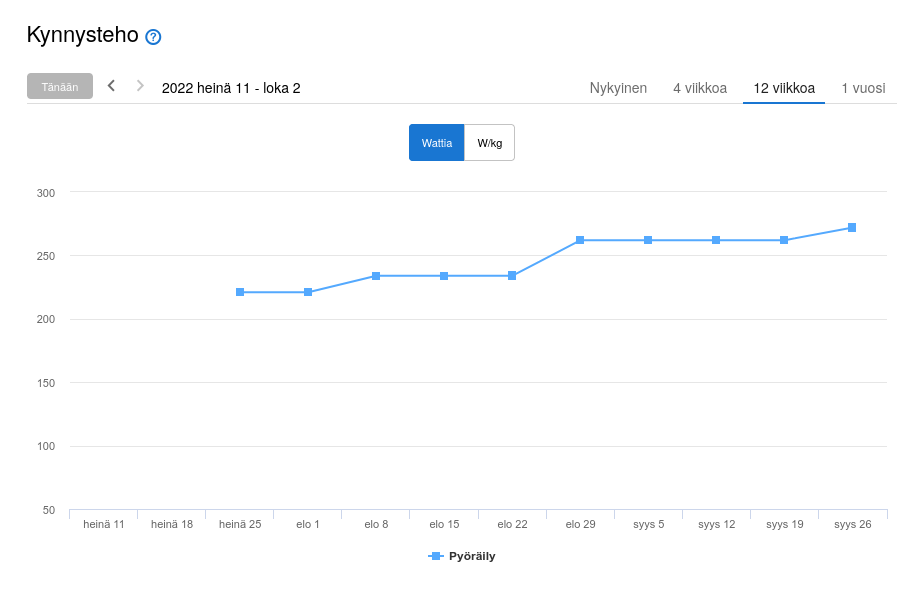Screen dimensions: 904x591
Task: Open the 1 vuosi tab
Action: pos(863,88)
